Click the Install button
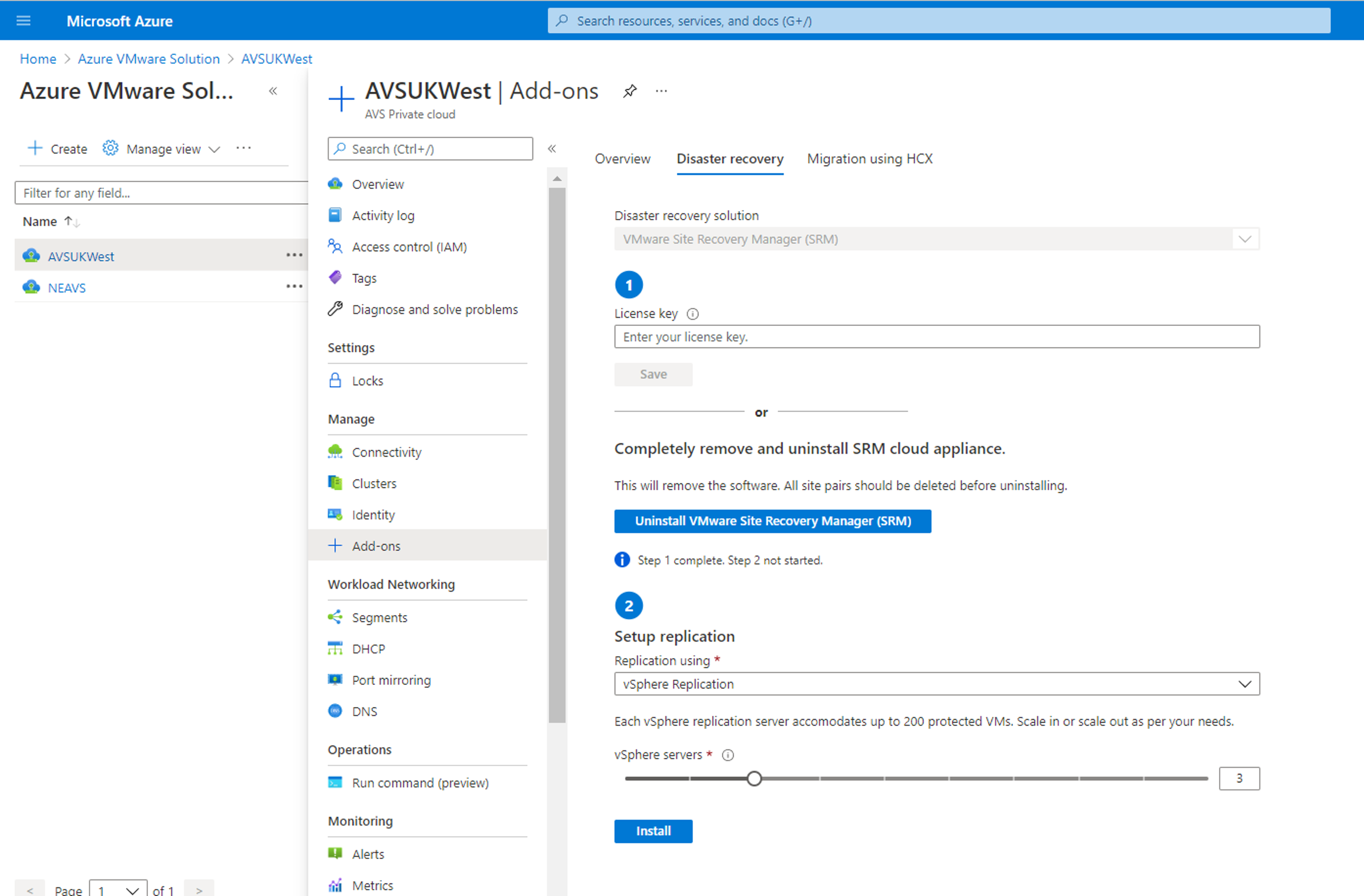This screenshot has width=1364, height=896. pos(653,831)
